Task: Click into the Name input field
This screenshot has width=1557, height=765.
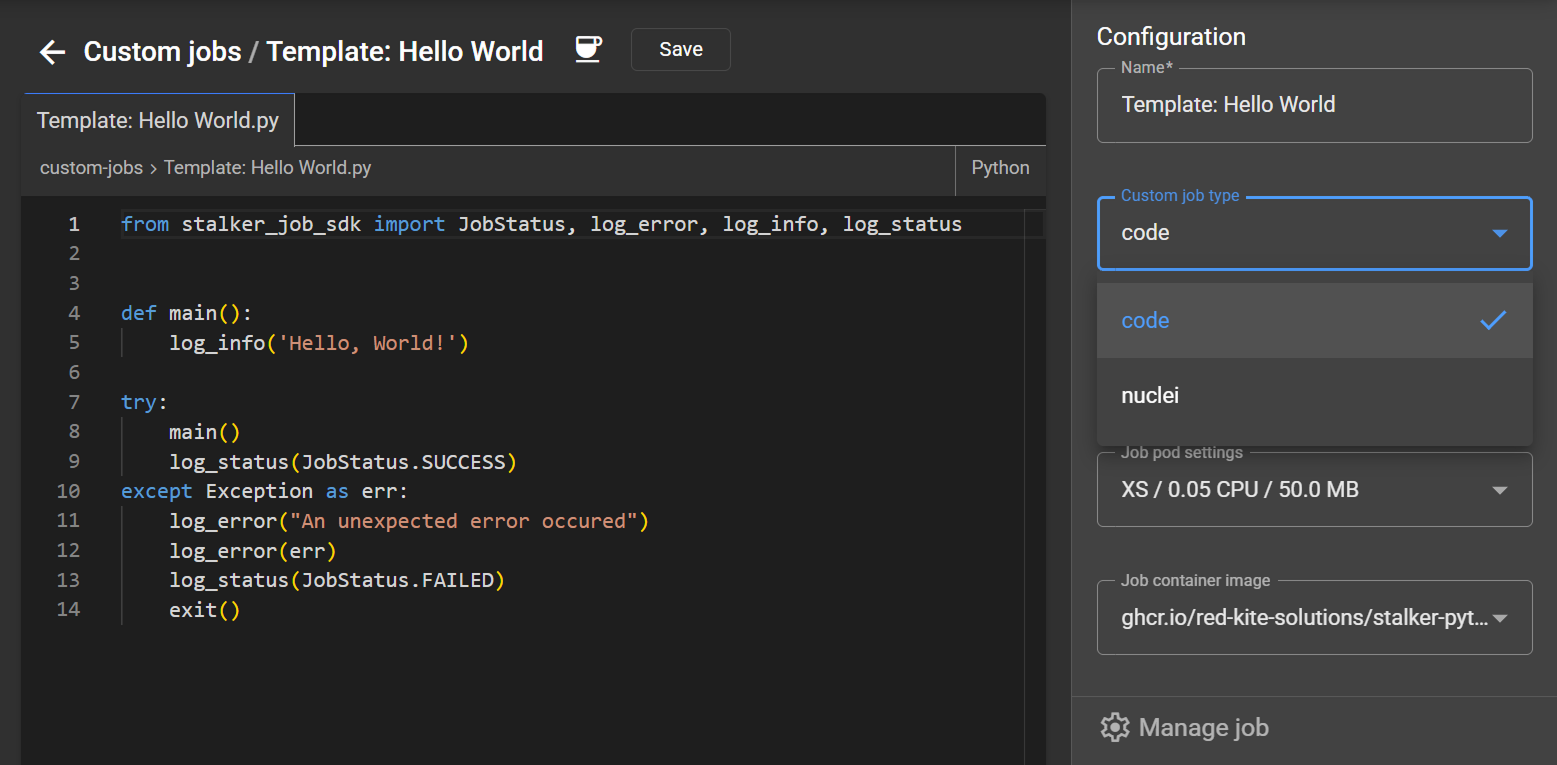Action: [1314, 105]
